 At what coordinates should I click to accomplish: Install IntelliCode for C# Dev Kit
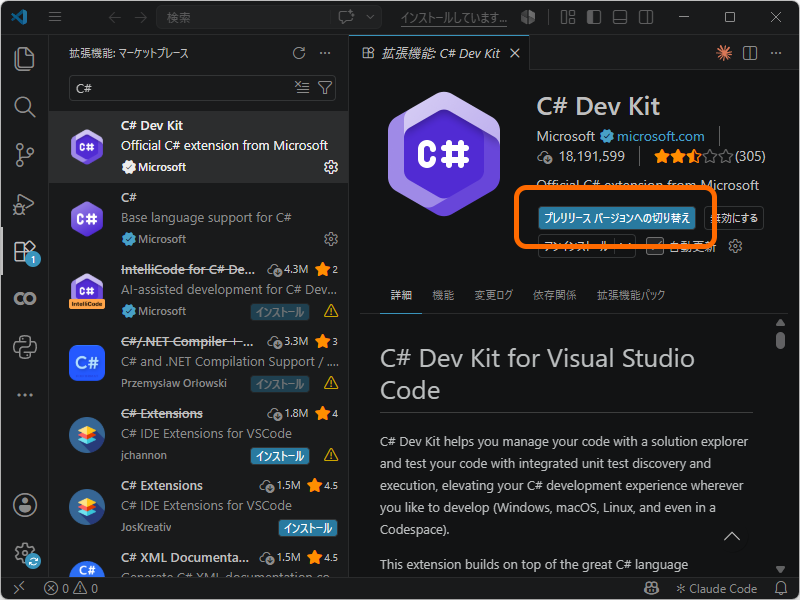coord(280,312)
